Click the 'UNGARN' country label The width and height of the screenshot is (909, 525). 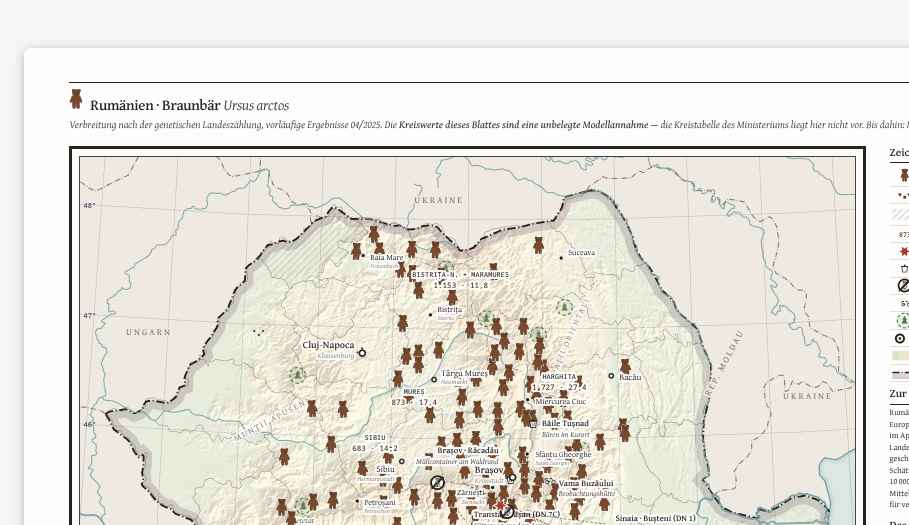(x=148, y=332)
